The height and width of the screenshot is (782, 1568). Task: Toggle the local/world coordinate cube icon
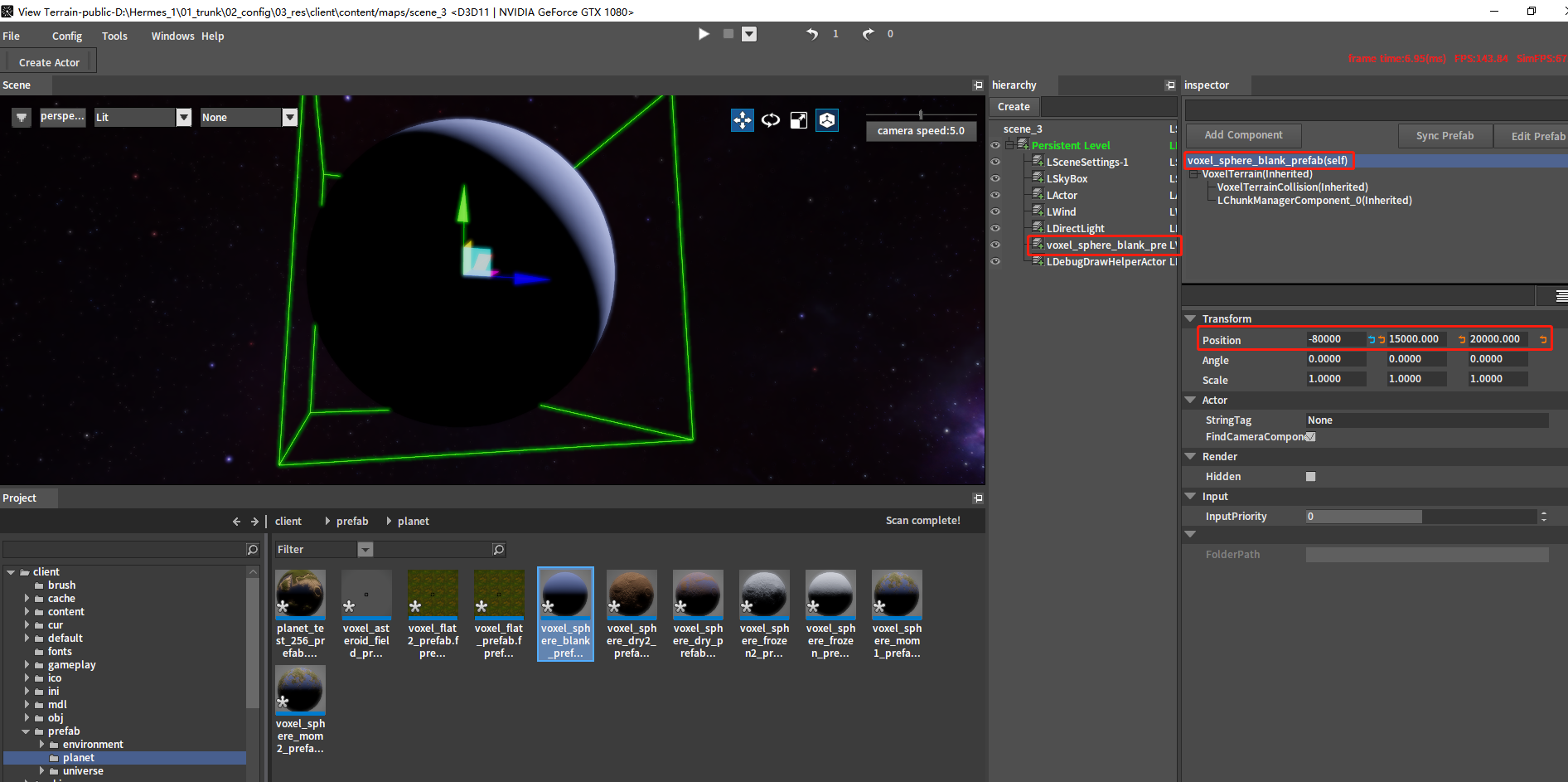[x=827, y=120]
